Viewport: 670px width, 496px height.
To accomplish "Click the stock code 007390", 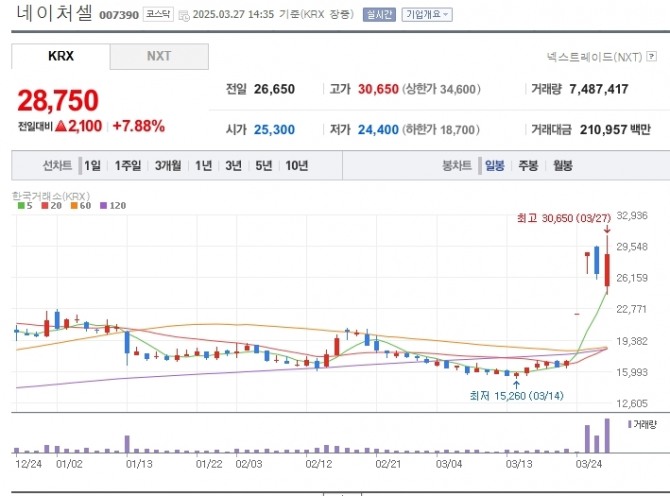I will tap(119, 15).
